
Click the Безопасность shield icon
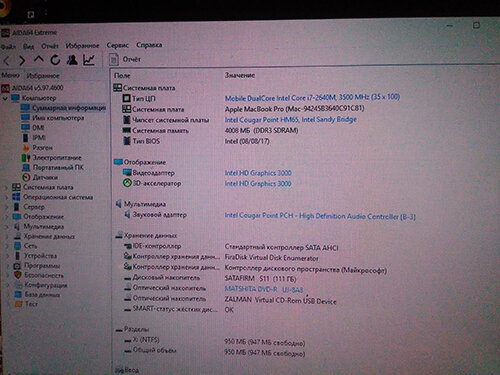(x=18, y=275)
